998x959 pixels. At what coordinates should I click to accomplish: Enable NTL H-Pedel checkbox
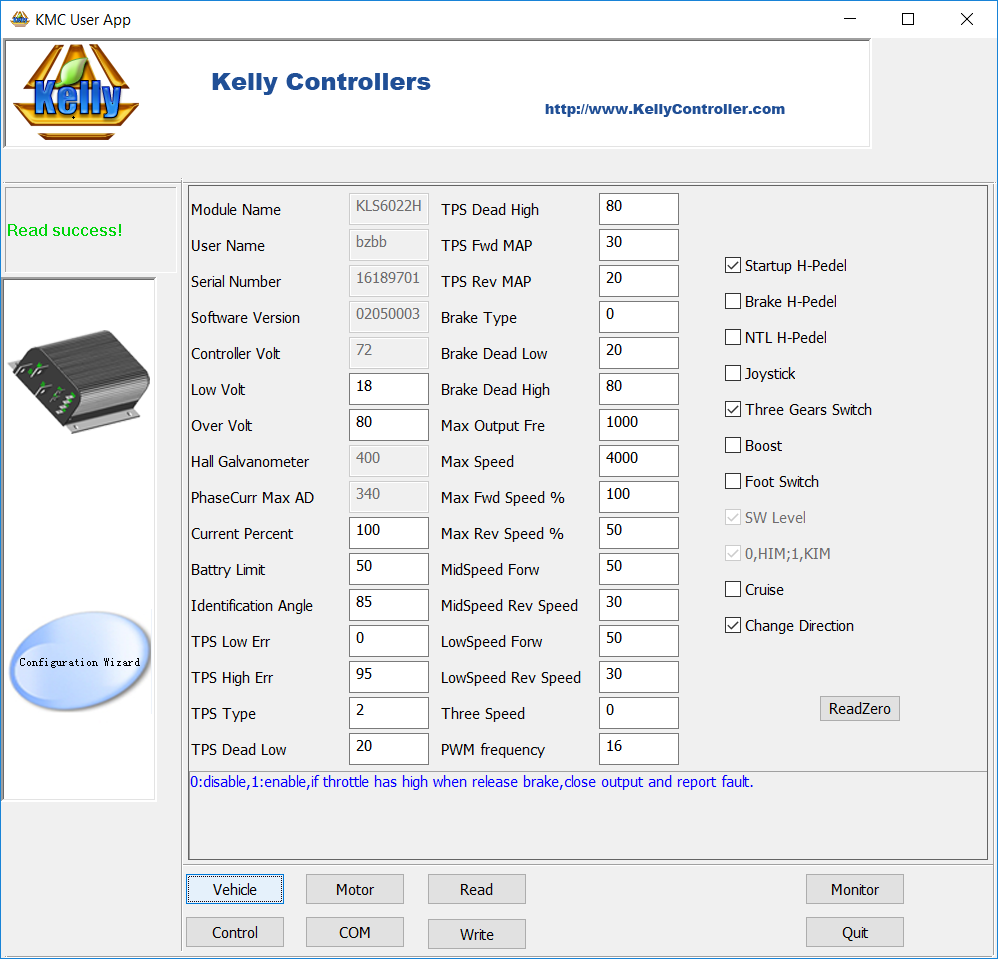click(733, 337)
